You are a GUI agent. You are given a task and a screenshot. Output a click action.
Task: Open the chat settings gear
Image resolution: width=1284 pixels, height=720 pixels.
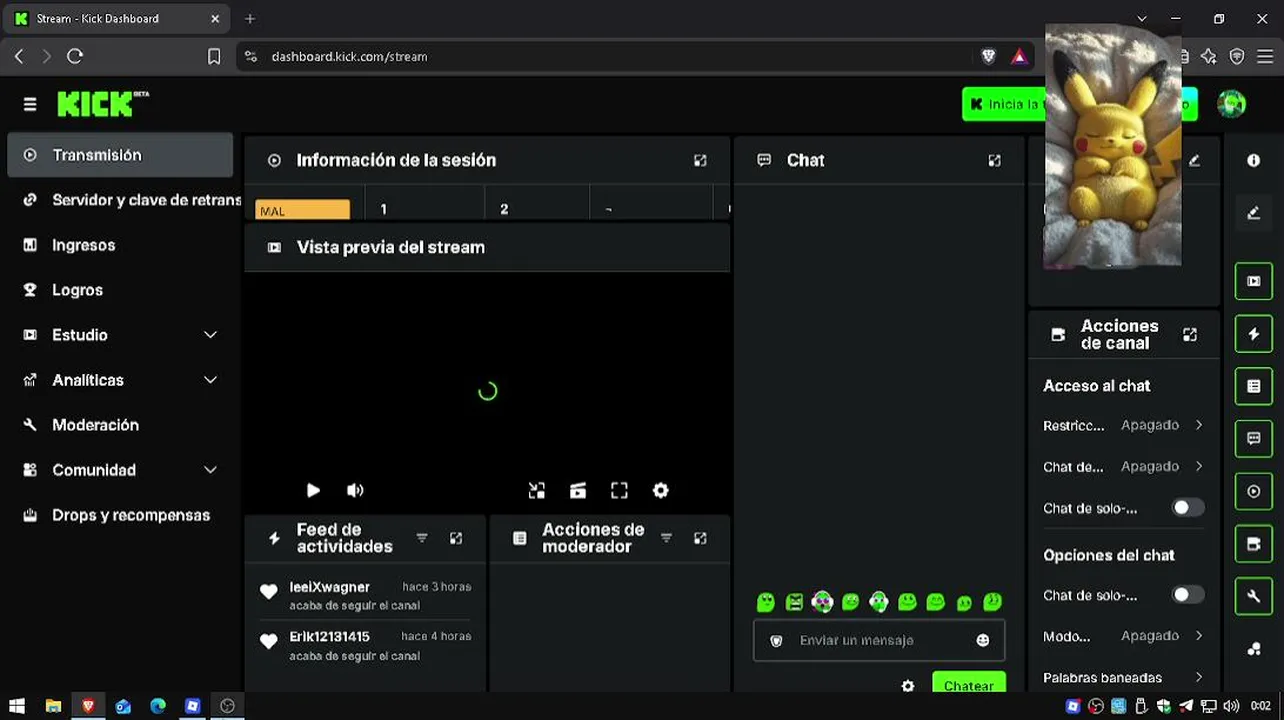coord(908,686)
